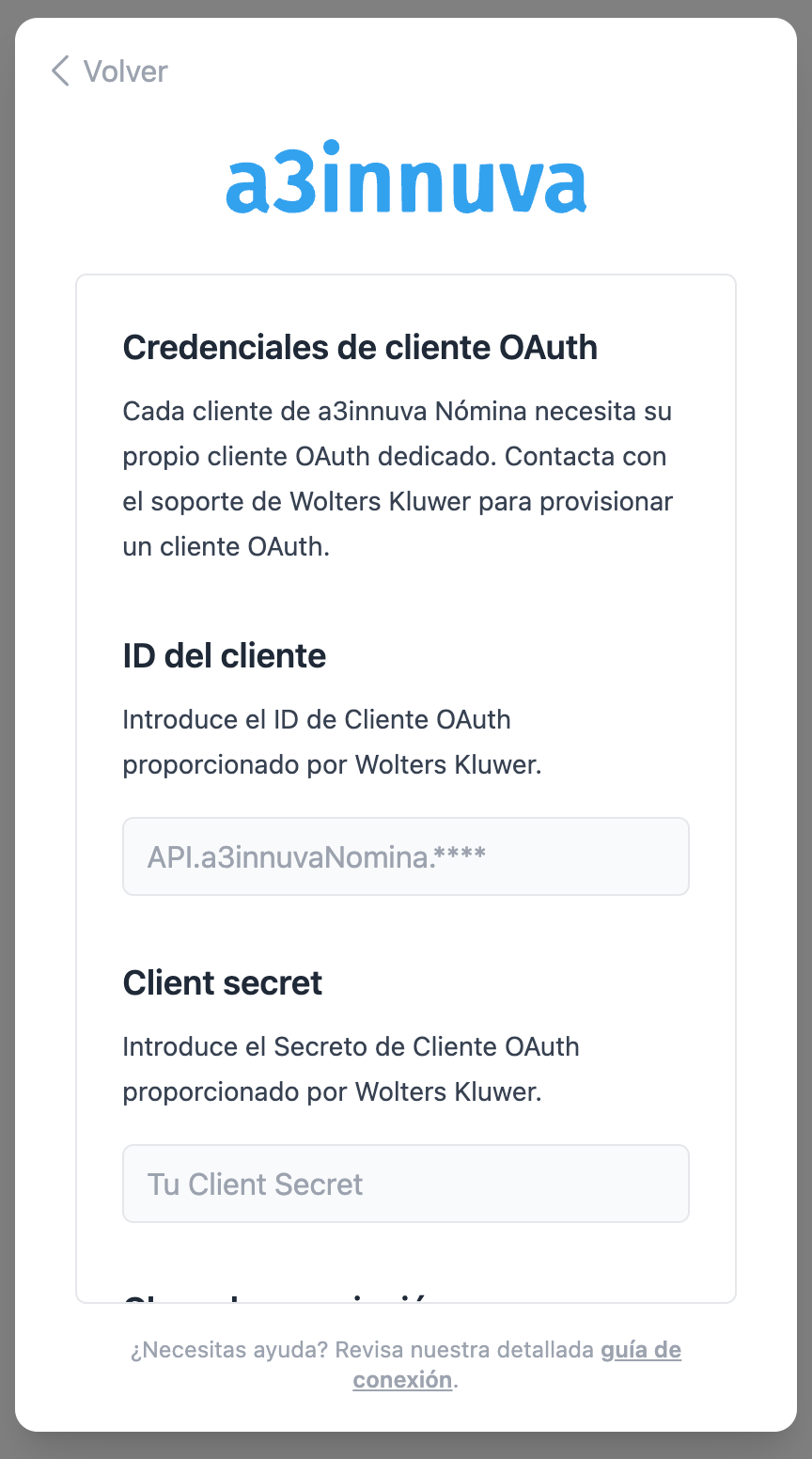Click the asterisks in the client ID placeholder
The height and width of the screenshot is (1459, 812).
tap(461, 856)
